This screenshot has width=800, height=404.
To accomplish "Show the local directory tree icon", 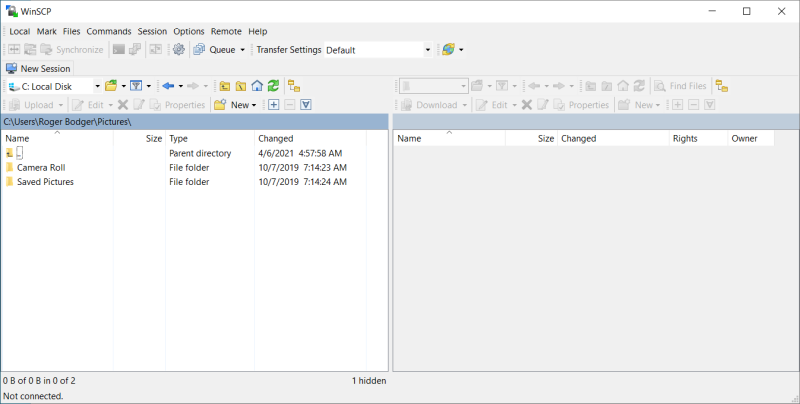I will (294, 86).
